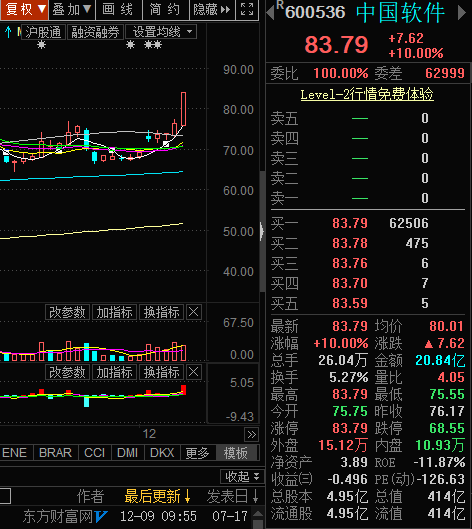Screen dimensions: 472x529
Task: Toggle fullscreen chart icon
Action: (247, 9)
